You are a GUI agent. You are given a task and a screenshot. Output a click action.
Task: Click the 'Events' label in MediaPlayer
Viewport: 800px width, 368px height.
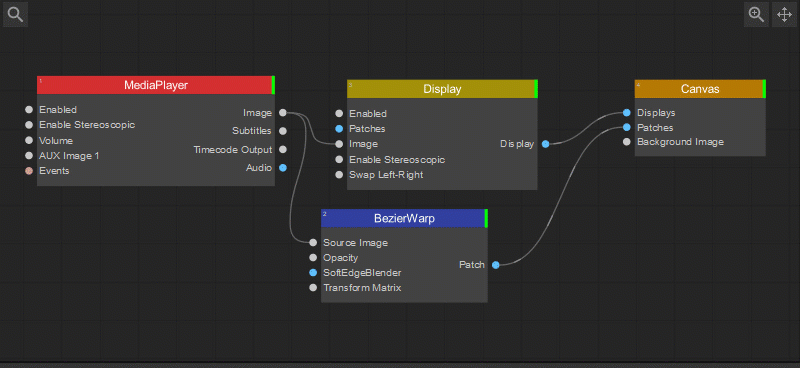pyautogui.click(x=54, y=171)
